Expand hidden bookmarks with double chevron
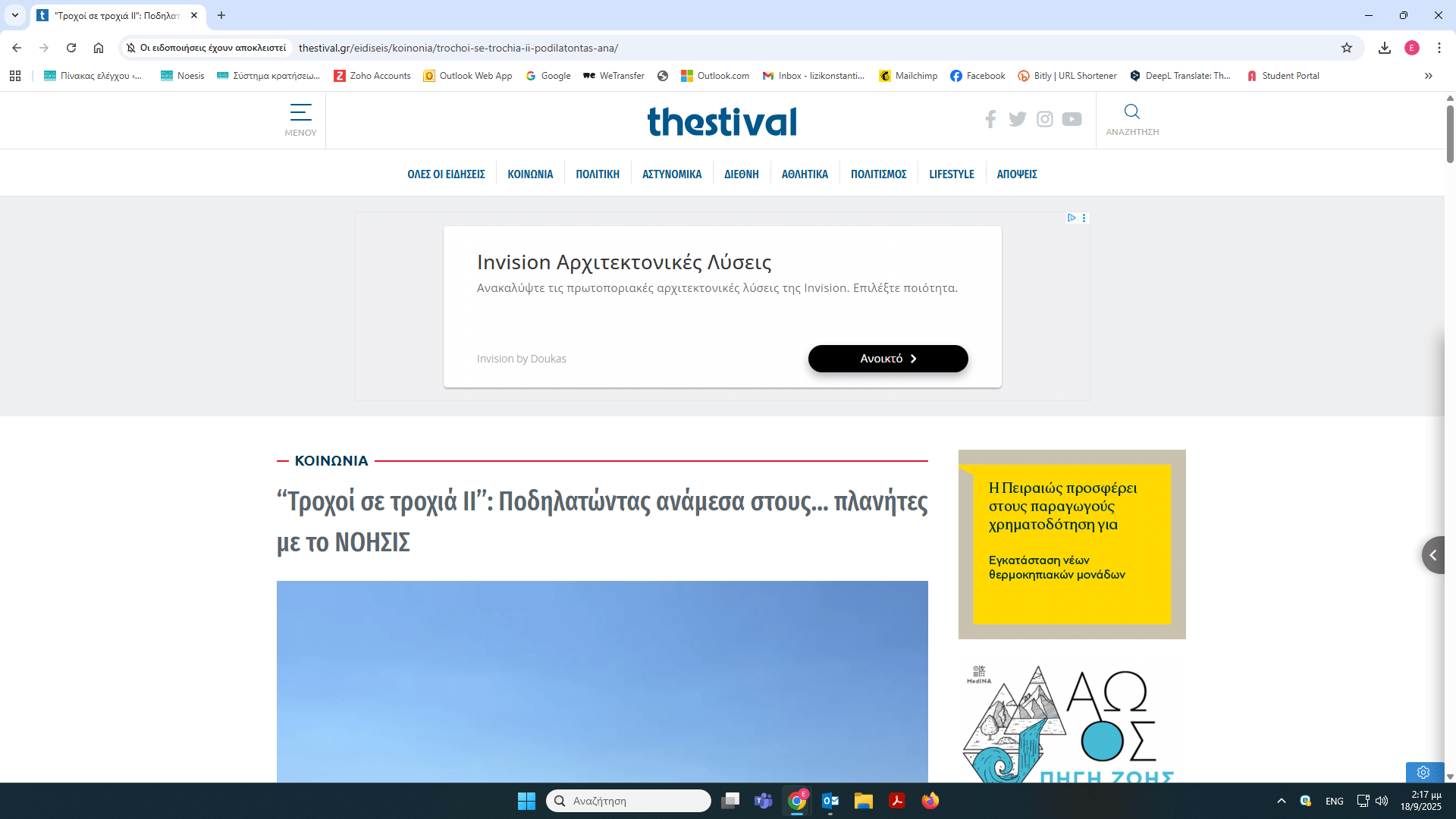1456x819 pixels. [x=1428, y=76]
